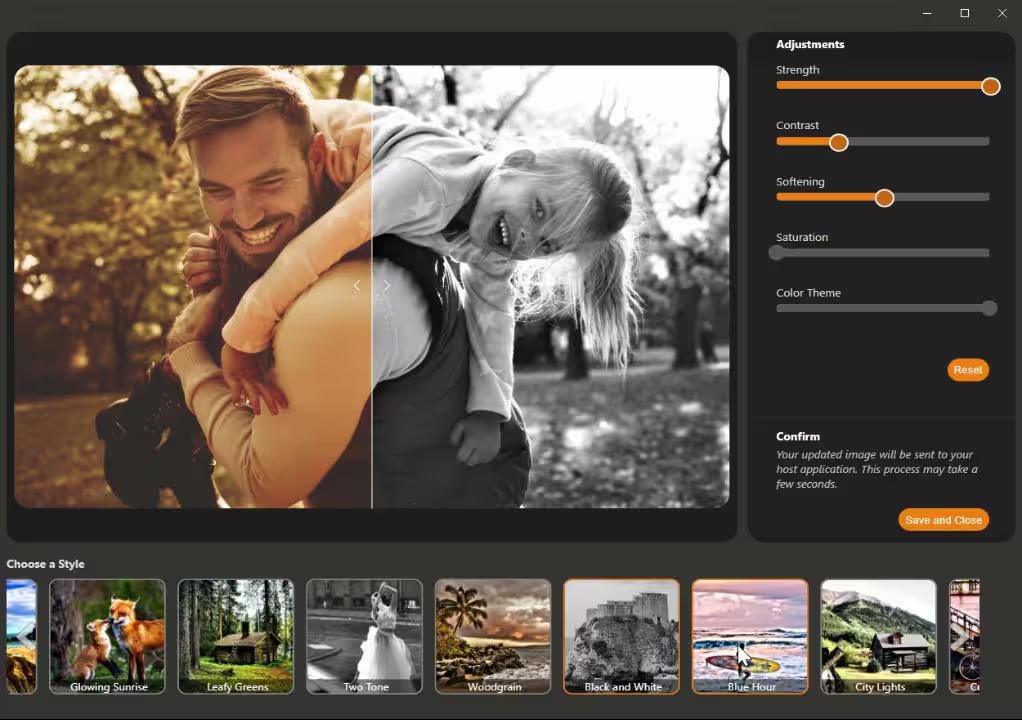The image size is (1022, 720).
Task: Choose the Two Tone style thumbnail
Action: [364, 635]
